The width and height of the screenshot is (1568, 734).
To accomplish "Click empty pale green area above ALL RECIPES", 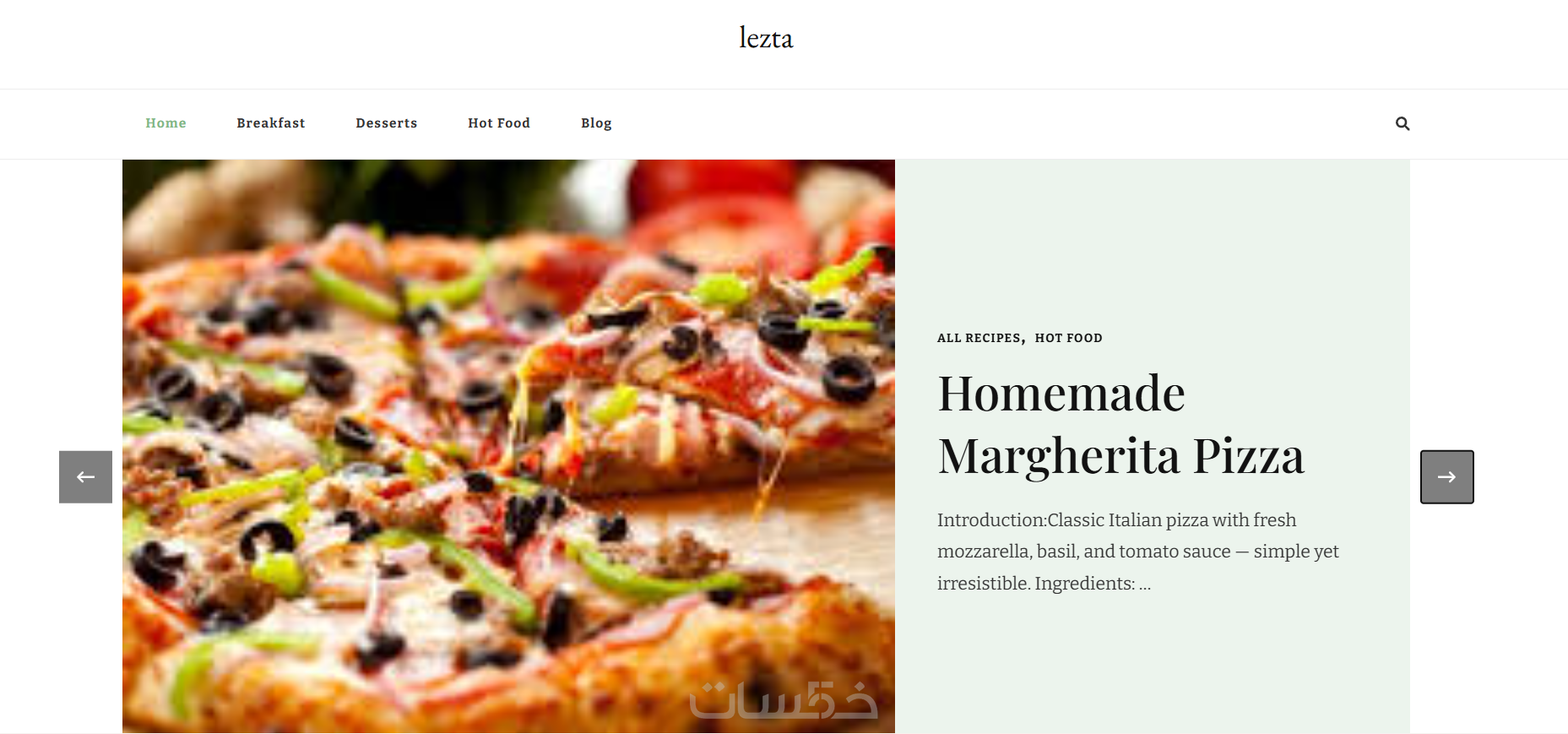I will (1153, 245).
